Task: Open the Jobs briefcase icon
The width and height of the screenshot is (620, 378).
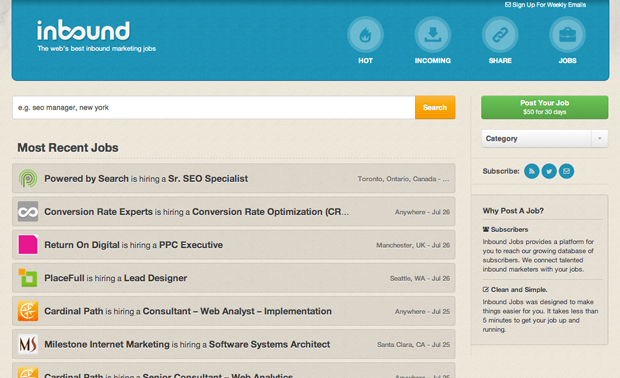Action: (x=567, y=35)
